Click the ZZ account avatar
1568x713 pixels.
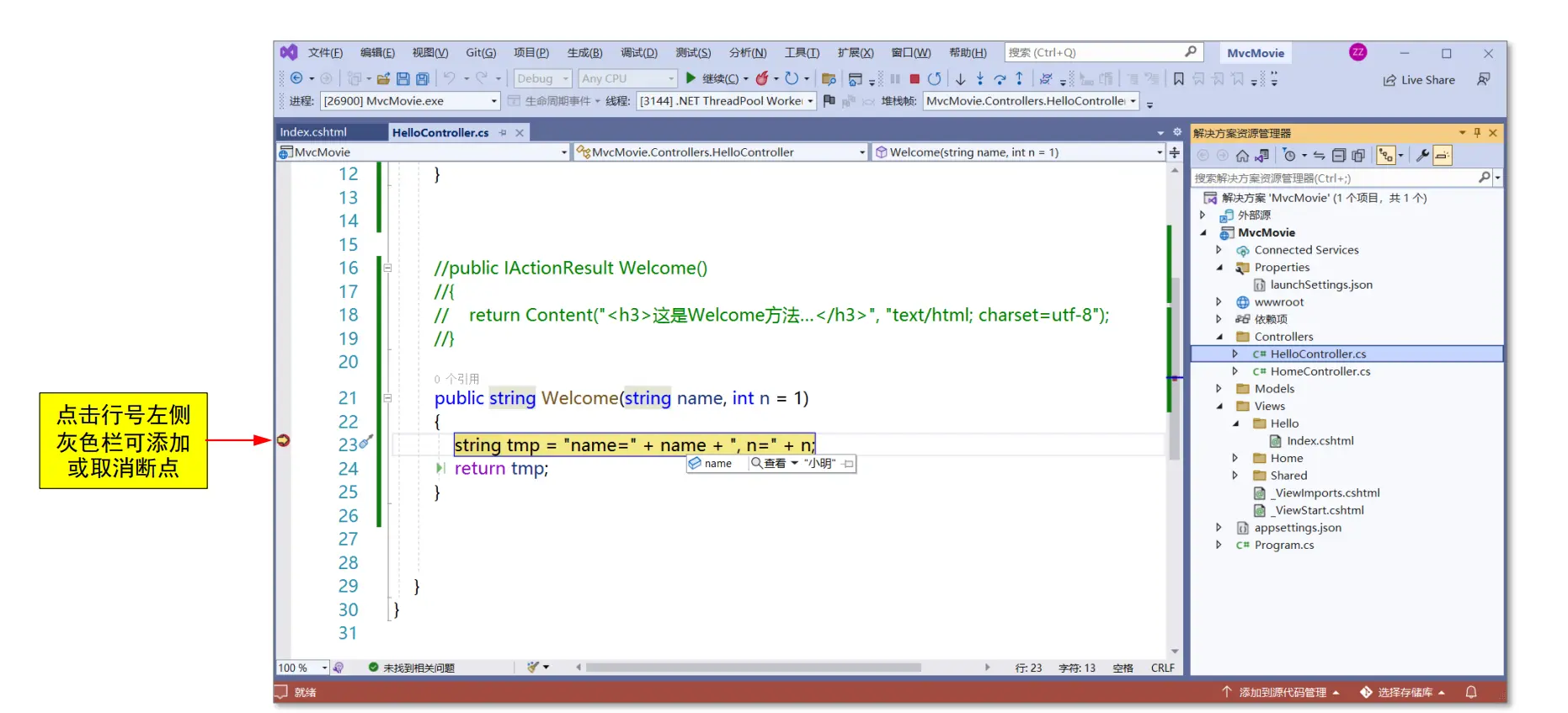point(1357,52)
